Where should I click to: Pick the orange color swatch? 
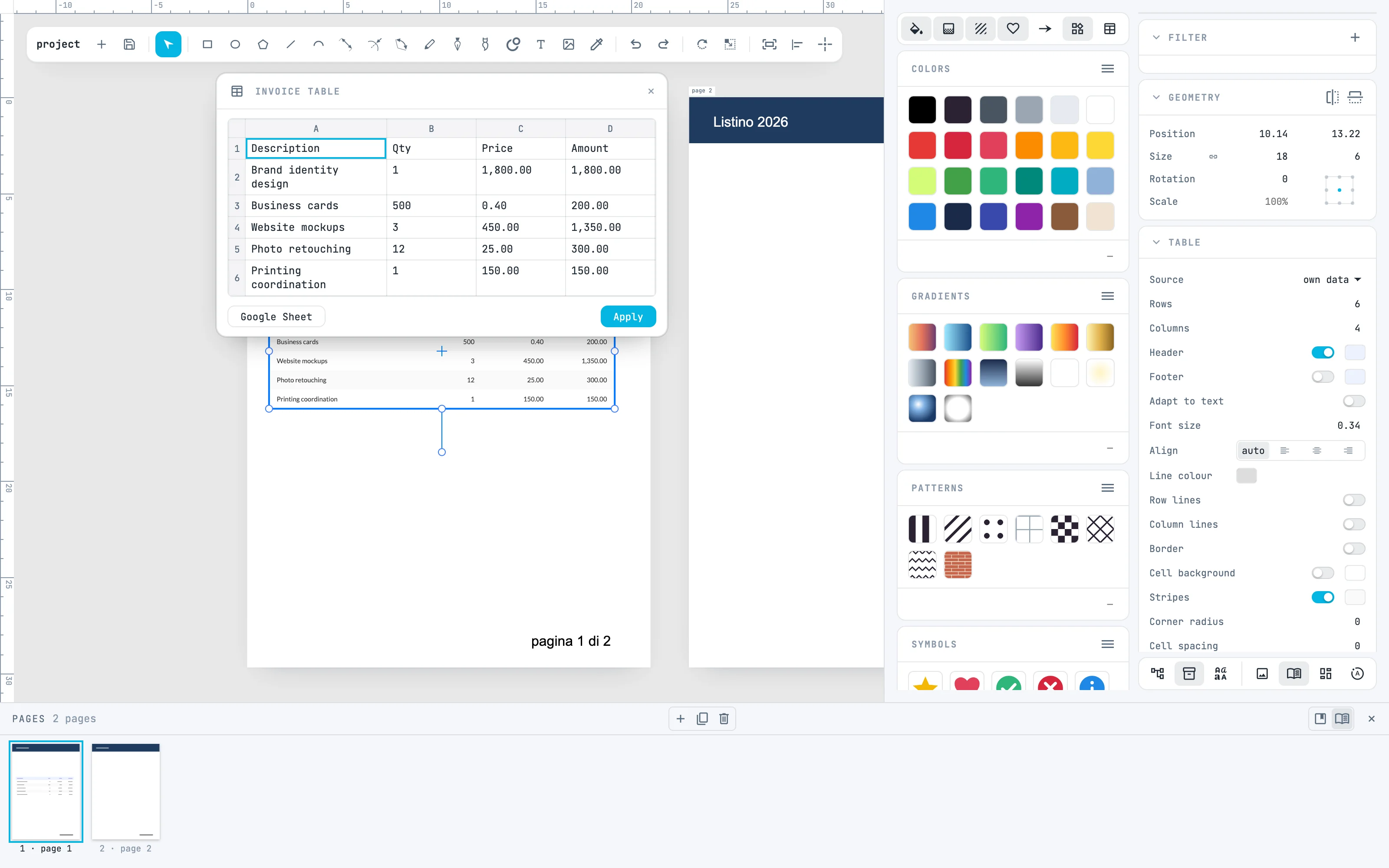(1029, 145)
